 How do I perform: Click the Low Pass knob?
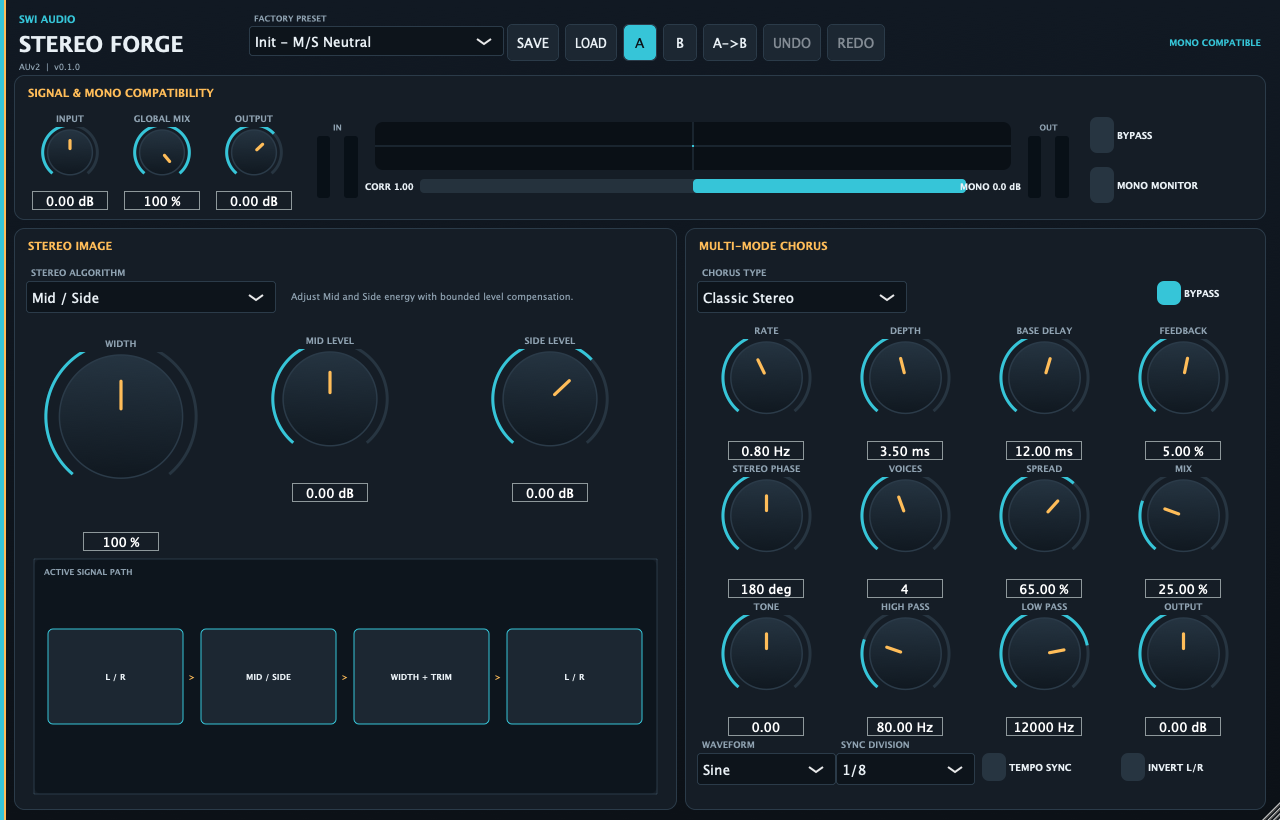[1044, 653]
